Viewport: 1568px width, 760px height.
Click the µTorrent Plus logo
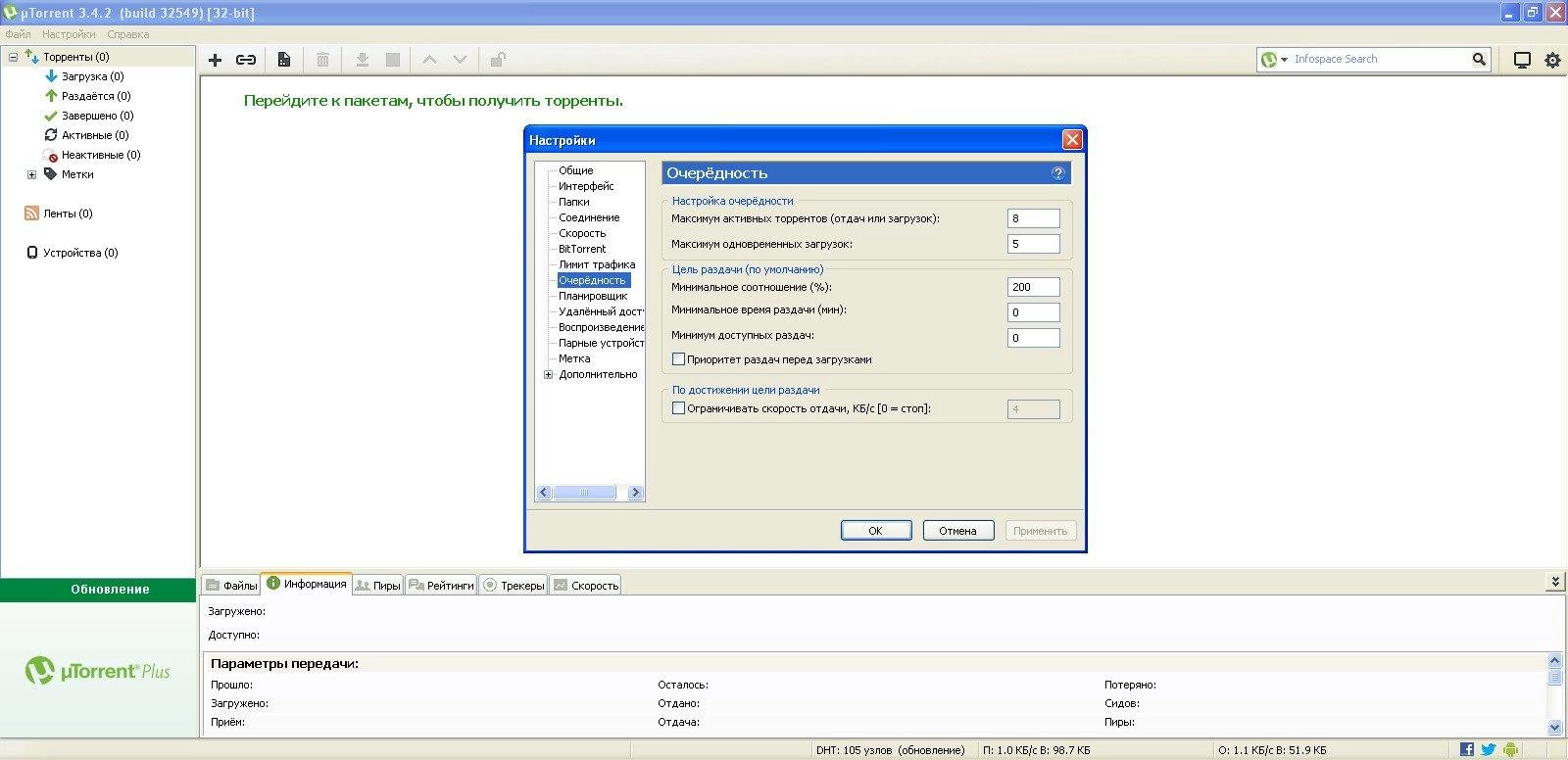coord(98,671)
